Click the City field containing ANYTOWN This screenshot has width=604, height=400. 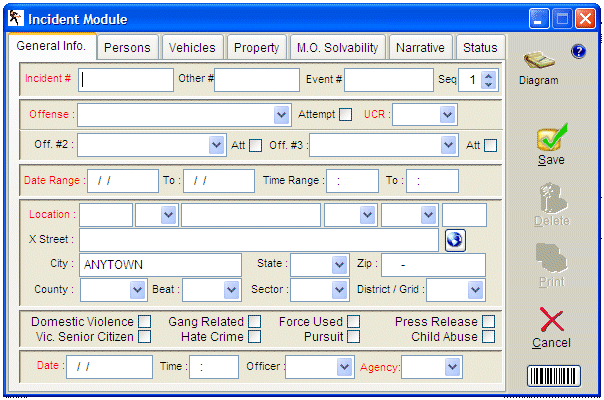pos(160,265)
